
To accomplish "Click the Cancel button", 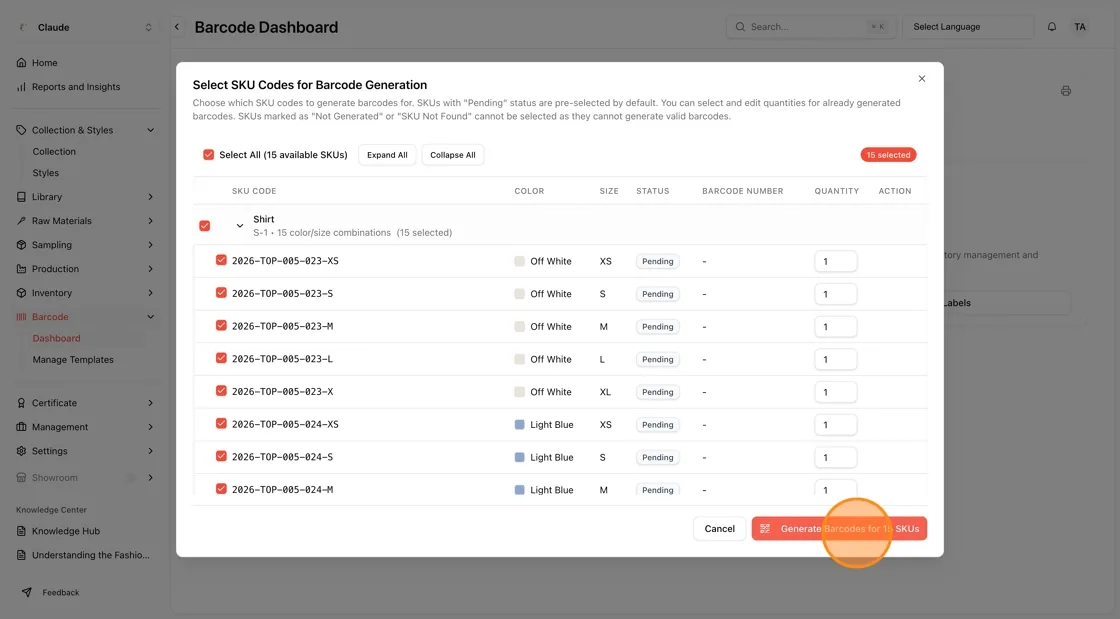I will click(x=719, y=529).
